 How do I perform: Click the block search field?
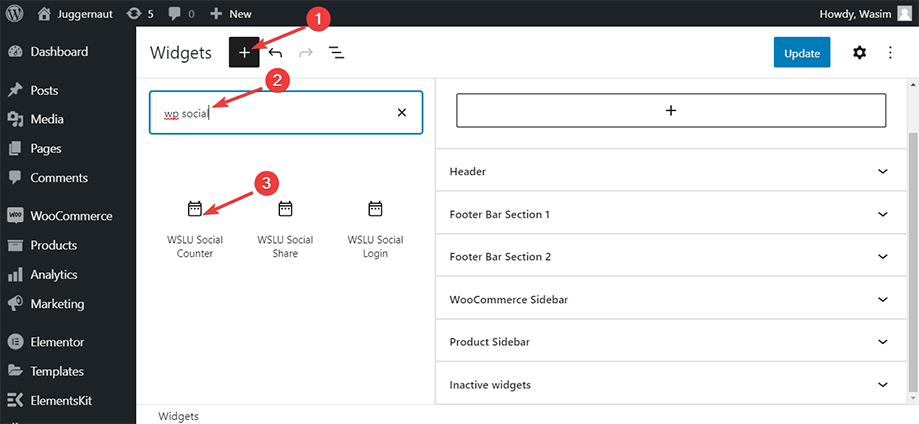point(286,113)
